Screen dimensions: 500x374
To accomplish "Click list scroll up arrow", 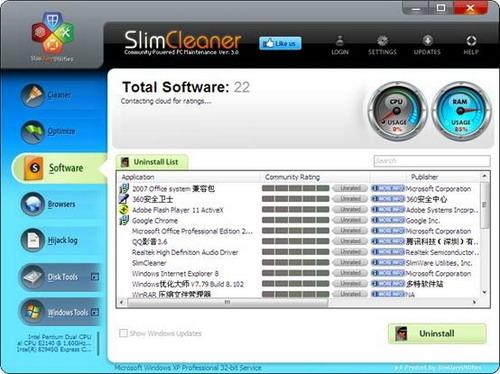I will tap(485, 176).
